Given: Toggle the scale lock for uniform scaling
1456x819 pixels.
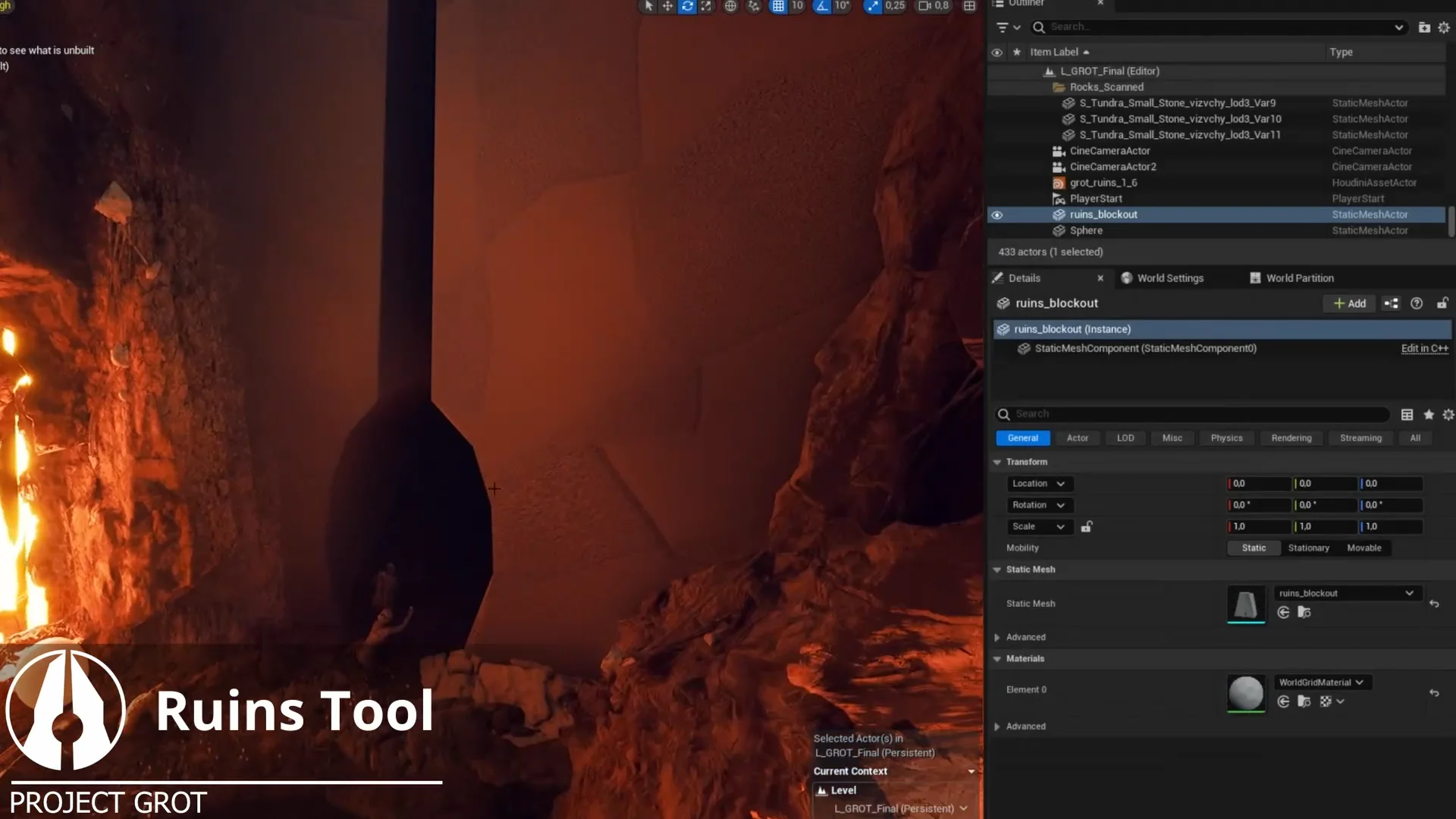Looking at the screenshot, I should coord(1087,526).
